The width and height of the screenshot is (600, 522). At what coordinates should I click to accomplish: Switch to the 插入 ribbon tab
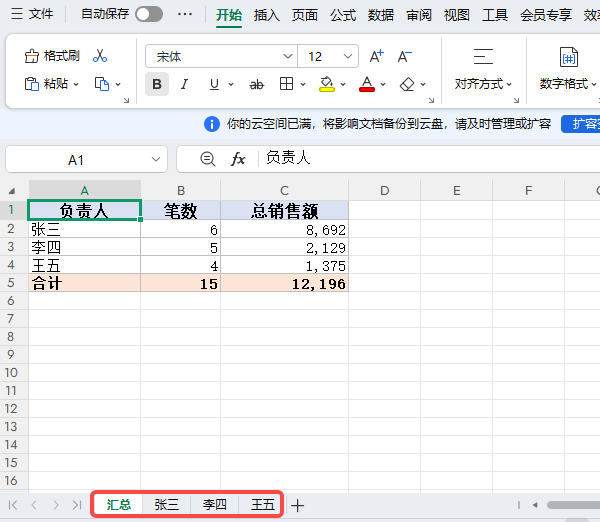[266, 15]
